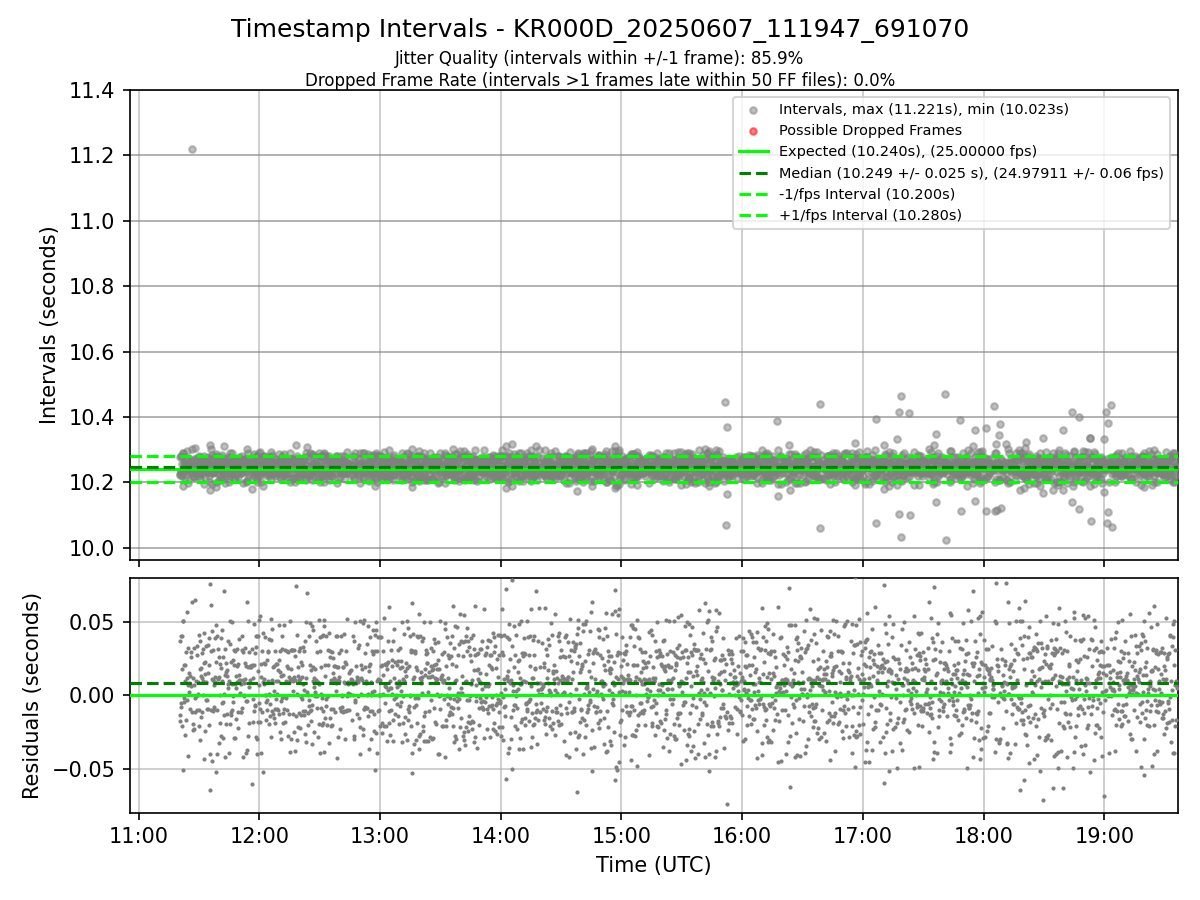Click the '12:00' x-axis tick label
Screen dimensions: 1200x900
pyautogui.click(x=259, y=834)
